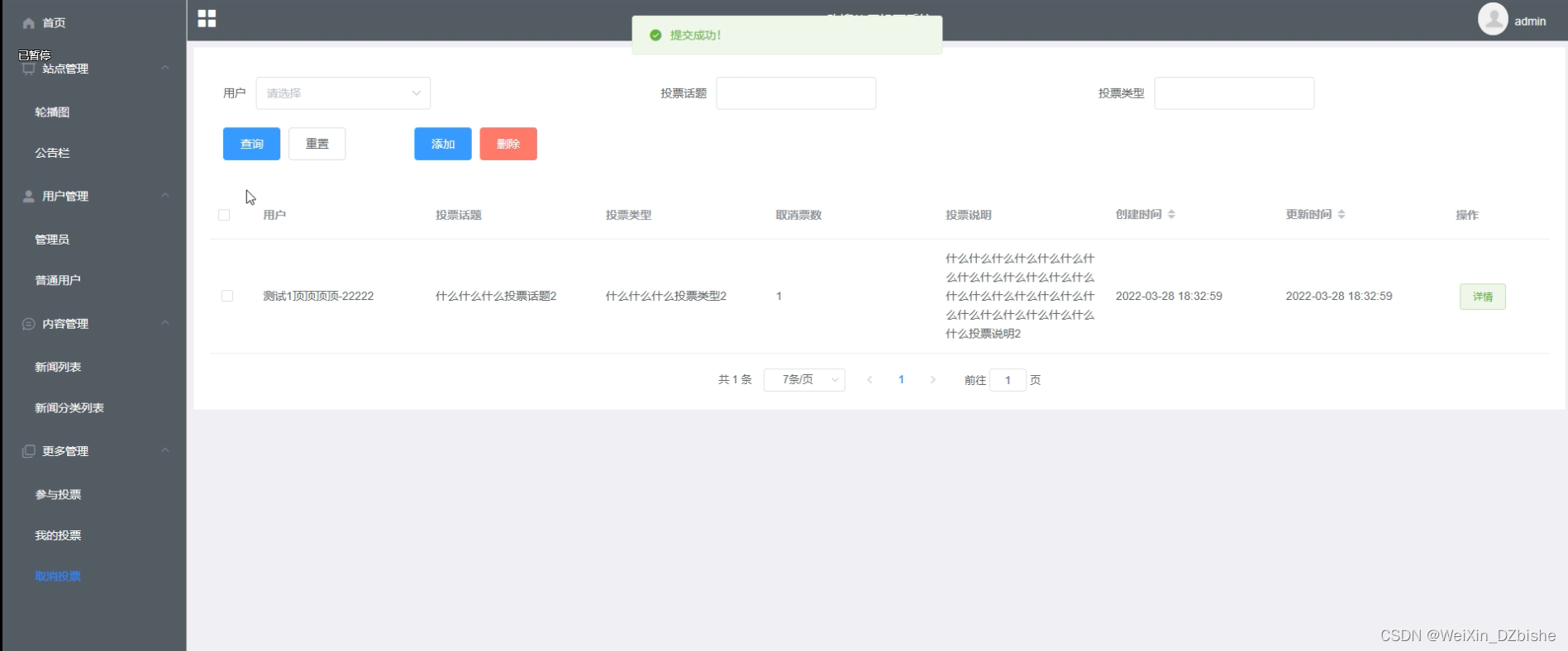Click the 什么什么什么投票类型2 cell

point(666,296)
